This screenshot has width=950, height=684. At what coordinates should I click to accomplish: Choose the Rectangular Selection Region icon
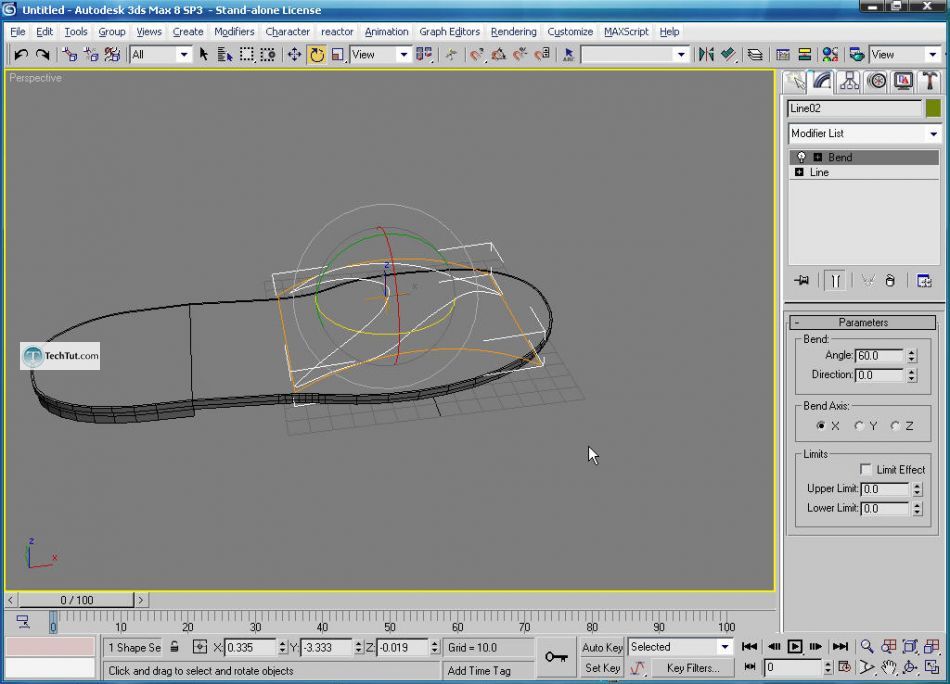(247, 55)
